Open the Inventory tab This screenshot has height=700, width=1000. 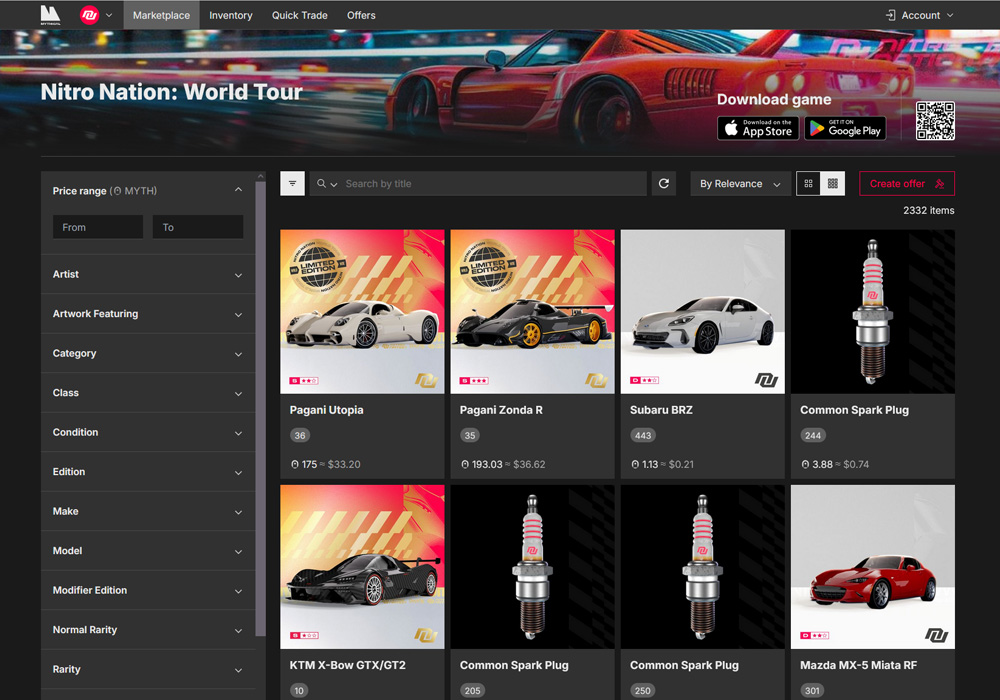pos(231,15)
